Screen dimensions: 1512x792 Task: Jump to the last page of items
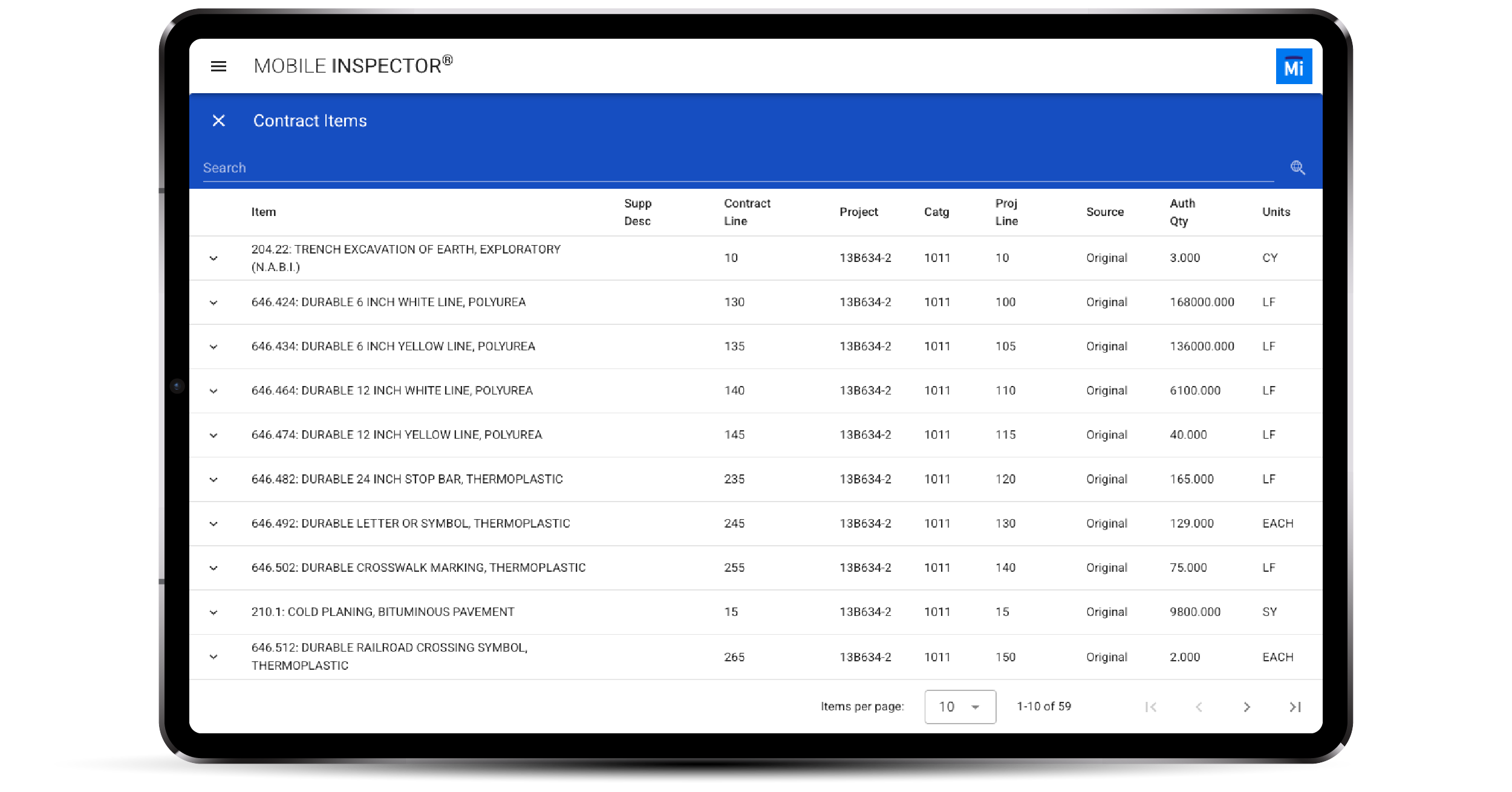[1295, 707]
